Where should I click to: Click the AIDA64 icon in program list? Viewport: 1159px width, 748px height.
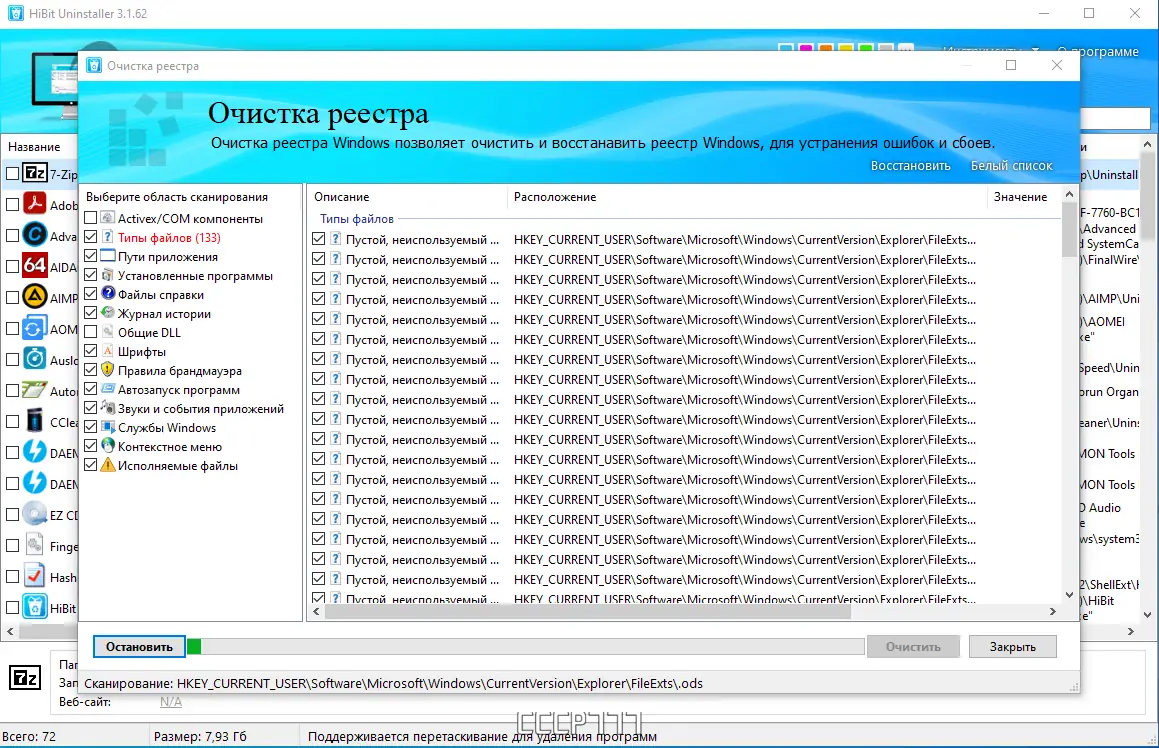(35, 265)
